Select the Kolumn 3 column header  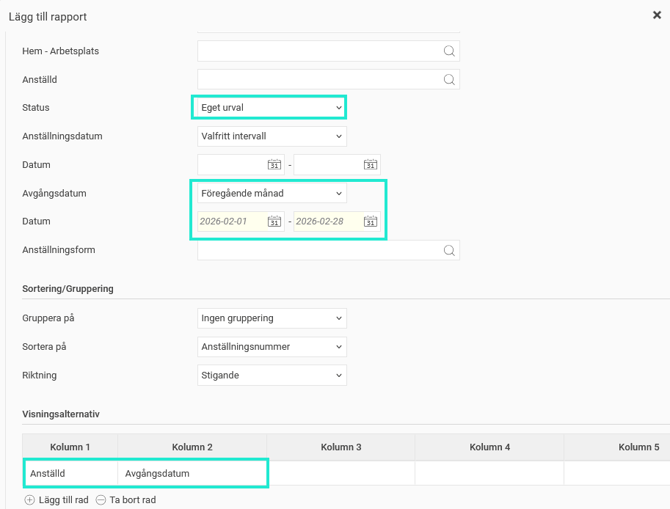[341, 447]
